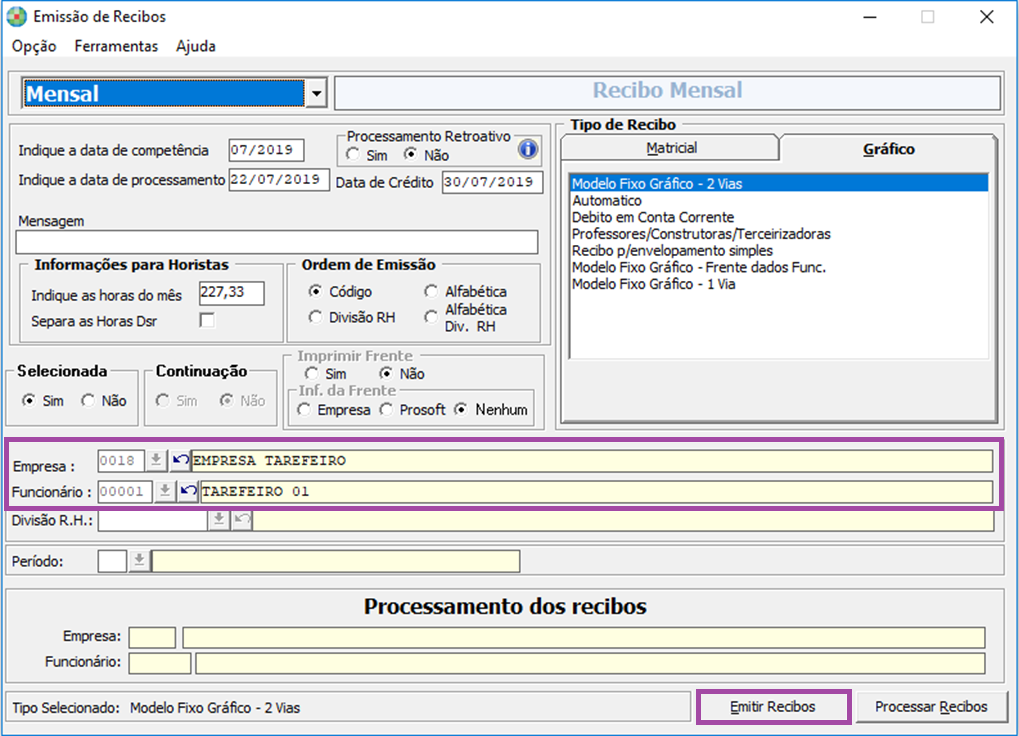Click the Mensagem text field
Image resolution: width=1019 pixels, height=736 pixels.
pos(277,242)
